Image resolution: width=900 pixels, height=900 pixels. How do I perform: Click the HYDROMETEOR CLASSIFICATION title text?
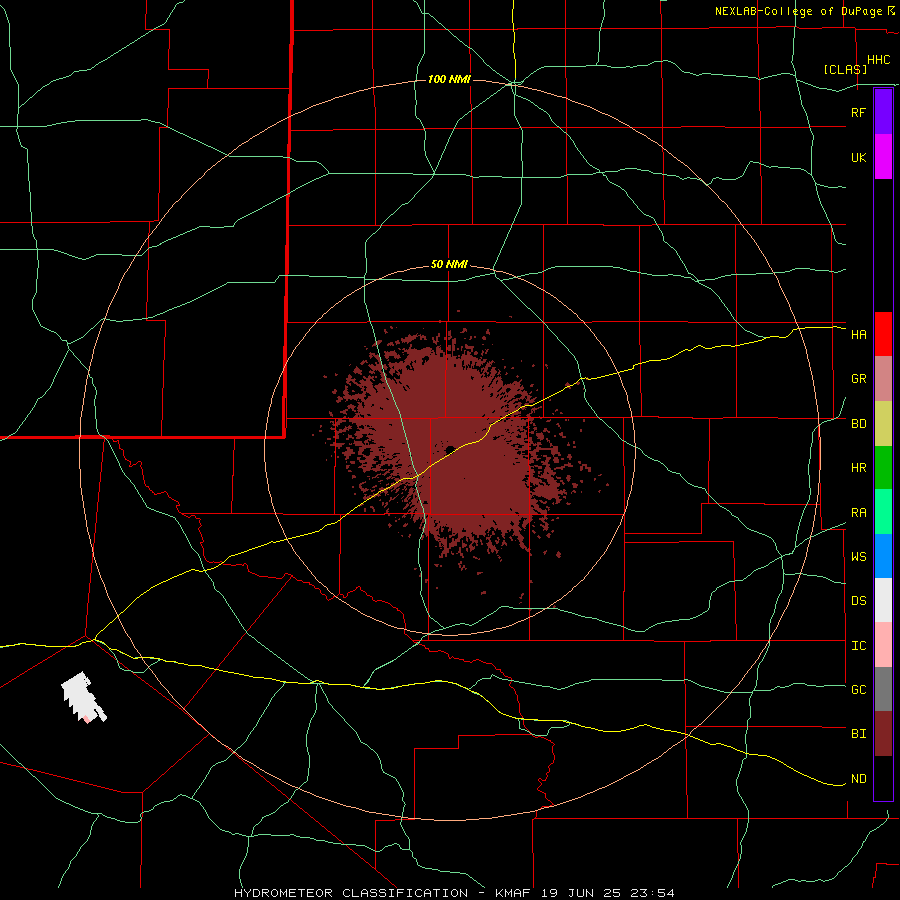tap(351, 893)
